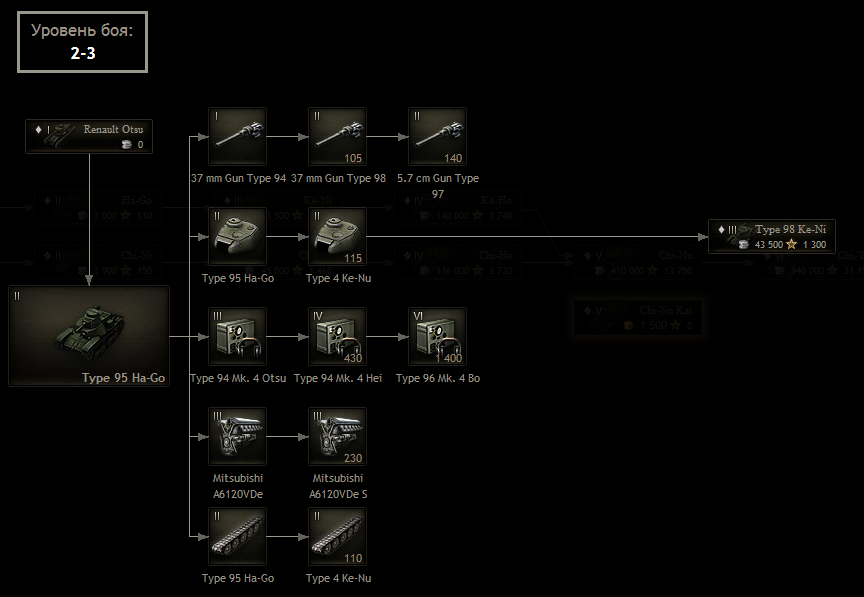Click the Mitsubishi A6120VDe engine icon

click(x=238, y=437)
